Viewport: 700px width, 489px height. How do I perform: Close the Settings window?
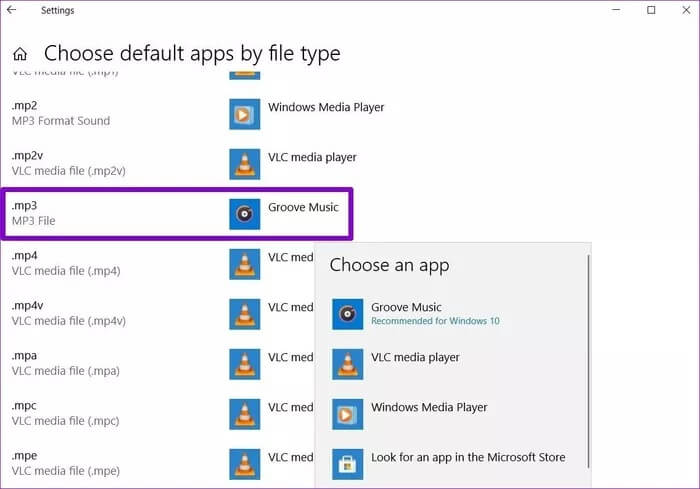point(686,10)
